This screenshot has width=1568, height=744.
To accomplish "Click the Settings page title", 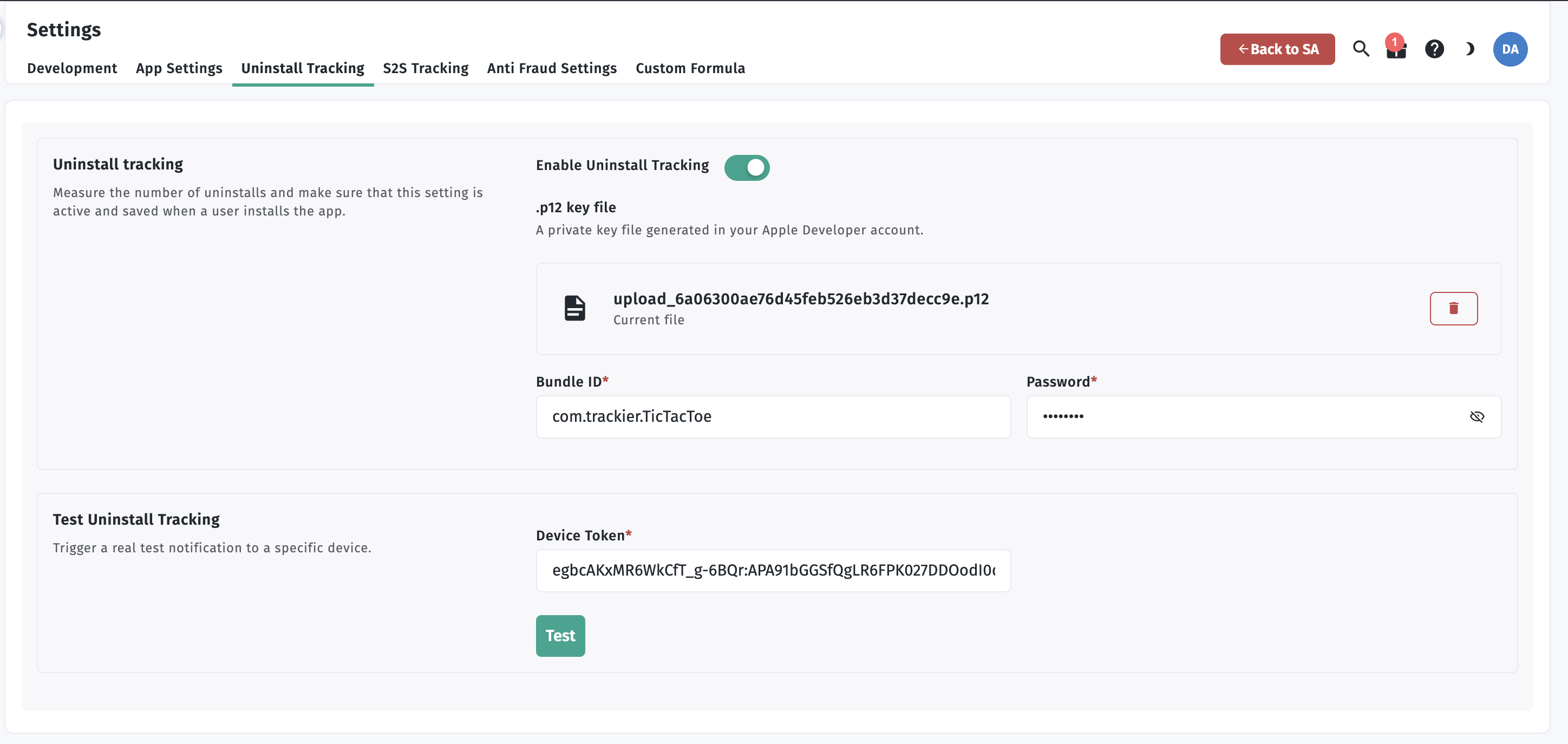I will (x=64, y=29).
